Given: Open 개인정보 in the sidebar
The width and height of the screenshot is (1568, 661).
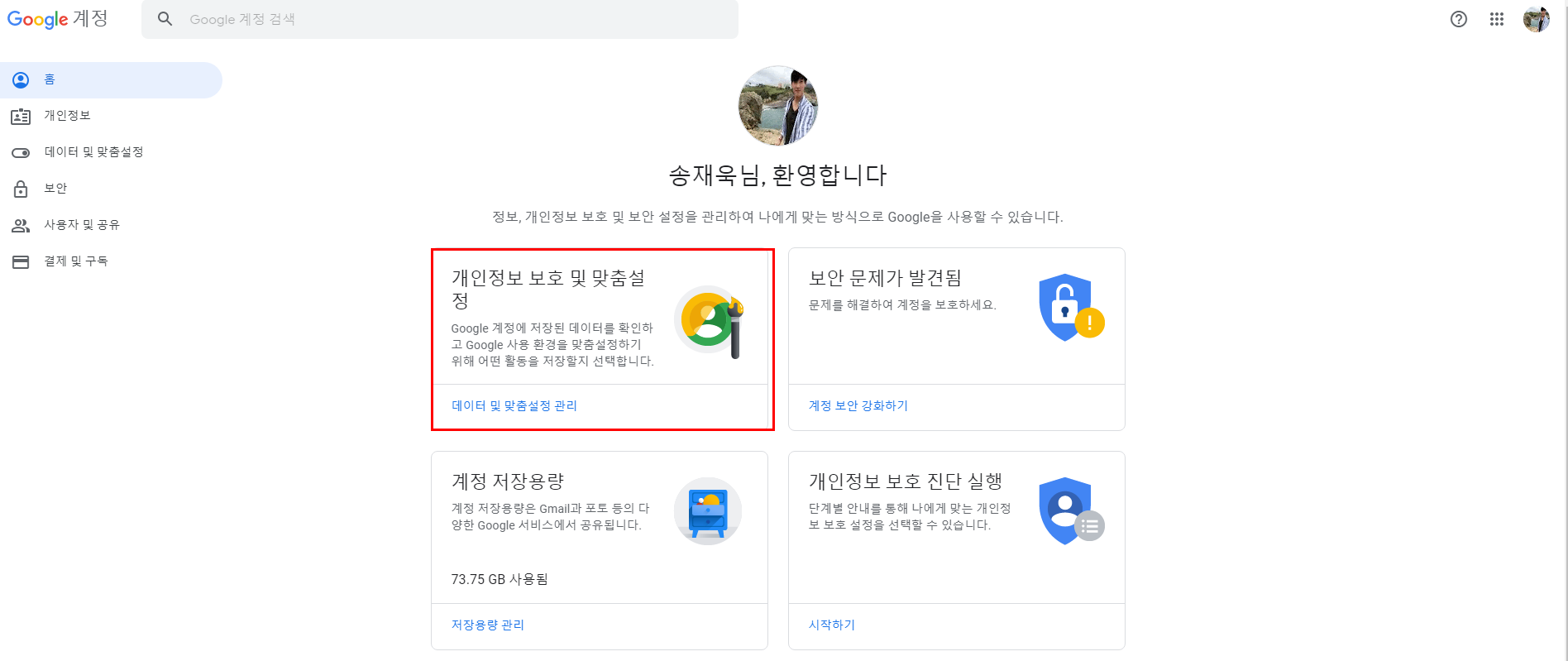Looking at the screenshot, I should tap(111, 116).
